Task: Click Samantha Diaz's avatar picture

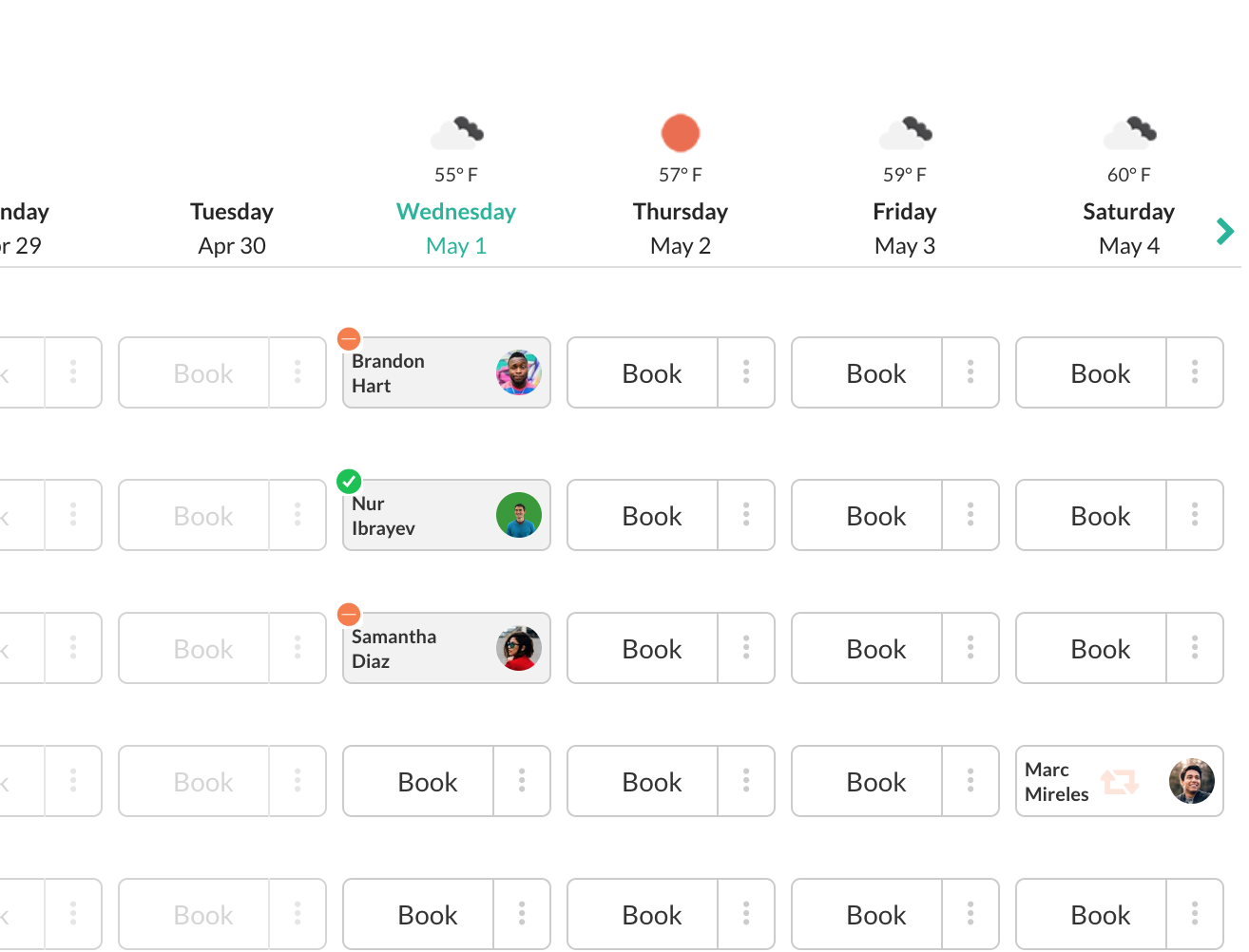Action: 519,648
